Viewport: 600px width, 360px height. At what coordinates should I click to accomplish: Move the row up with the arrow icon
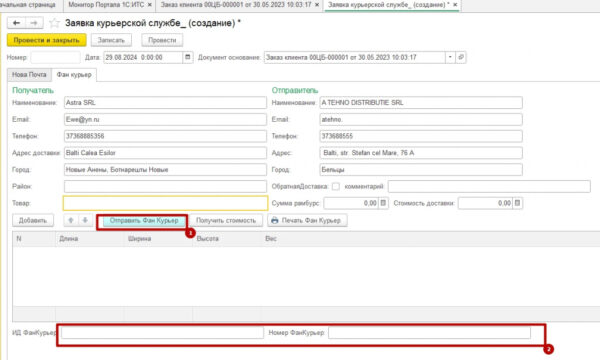pyautogui.click(x=71, y=220)
